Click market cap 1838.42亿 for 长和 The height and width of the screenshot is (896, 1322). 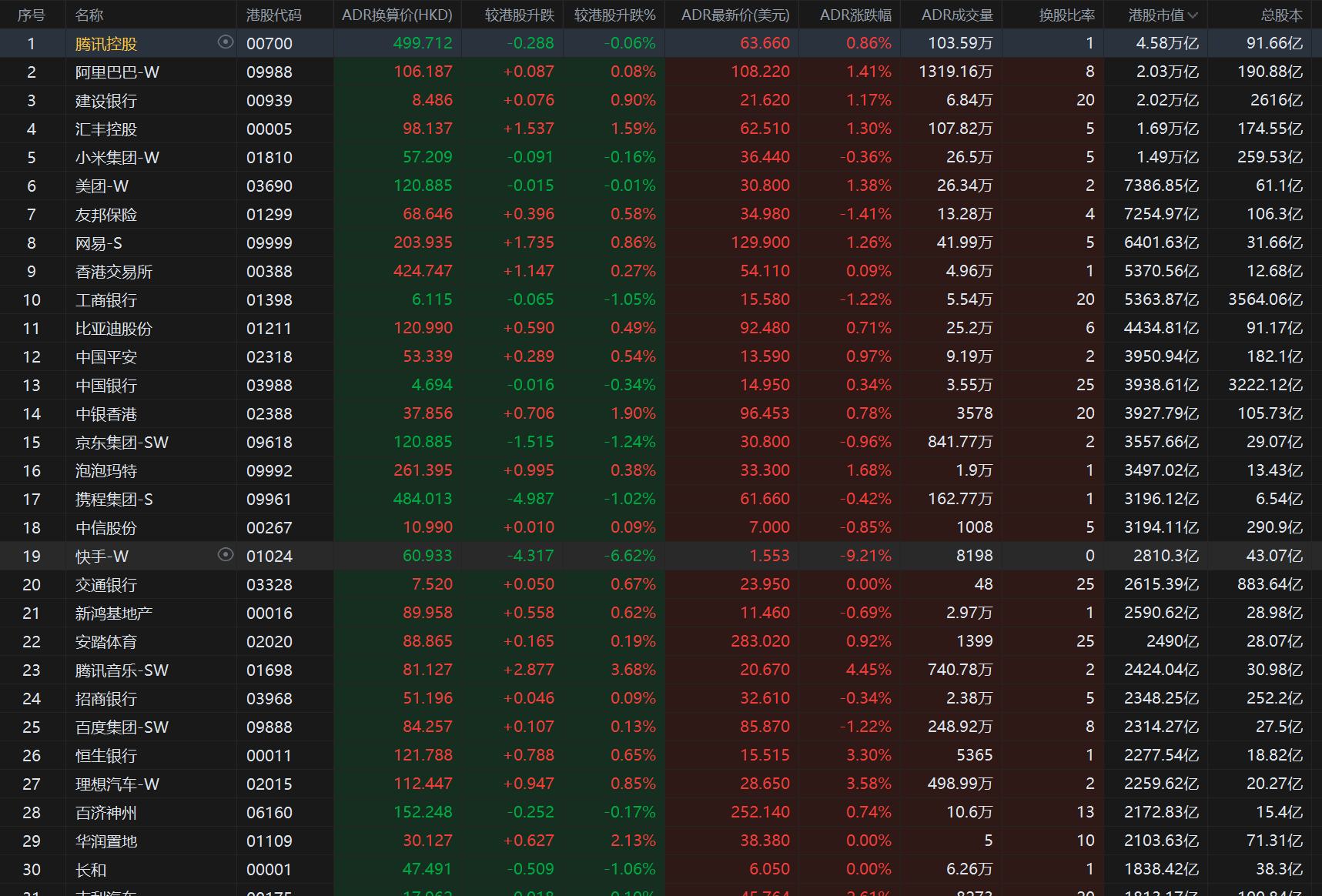coord(1161,869)
